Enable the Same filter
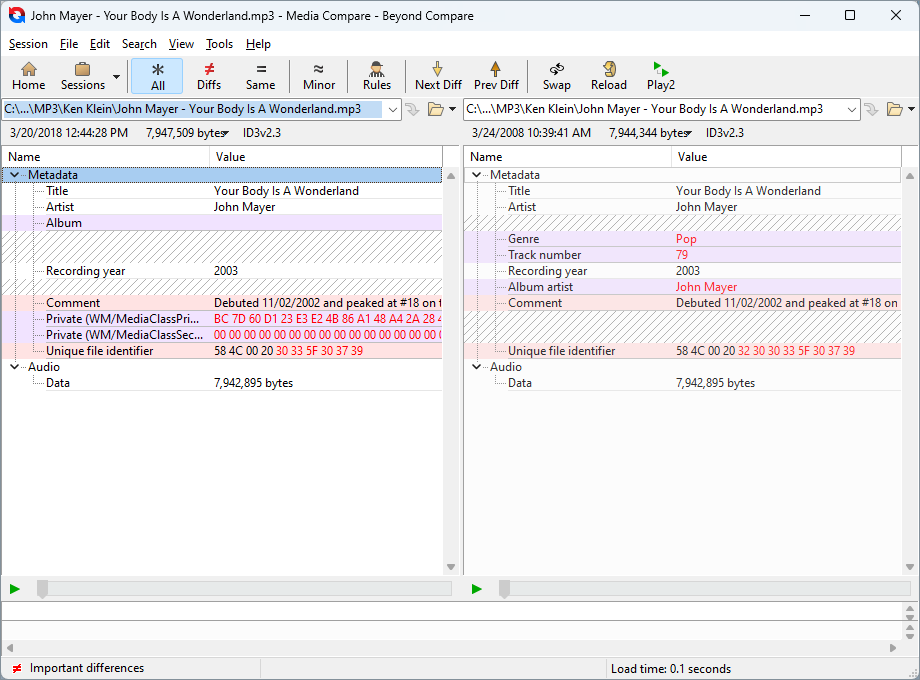The height and width of the screenshot is (680, 920). pyautogui.click(x=260, y=75)
